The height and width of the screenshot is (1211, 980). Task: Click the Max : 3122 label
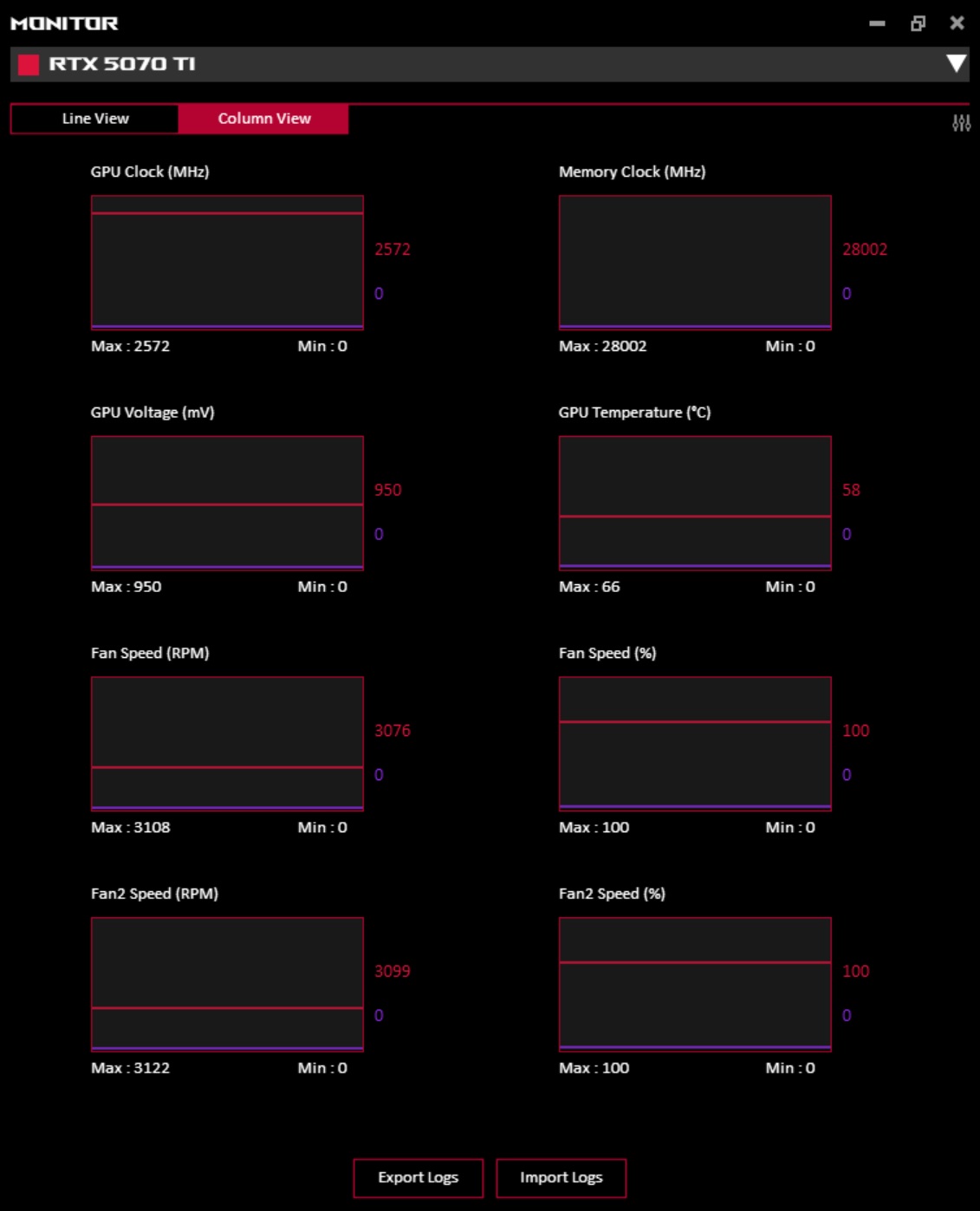(x=130, y=1068)
